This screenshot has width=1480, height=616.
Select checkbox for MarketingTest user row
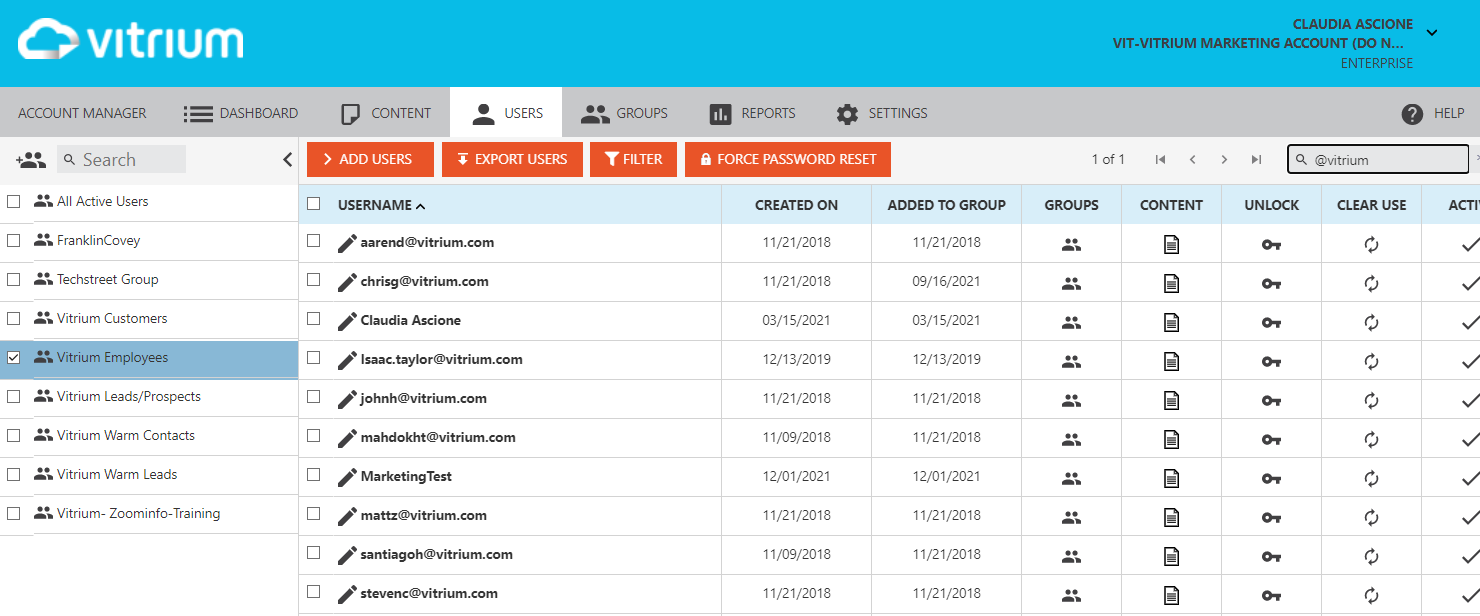pos(314,475)
